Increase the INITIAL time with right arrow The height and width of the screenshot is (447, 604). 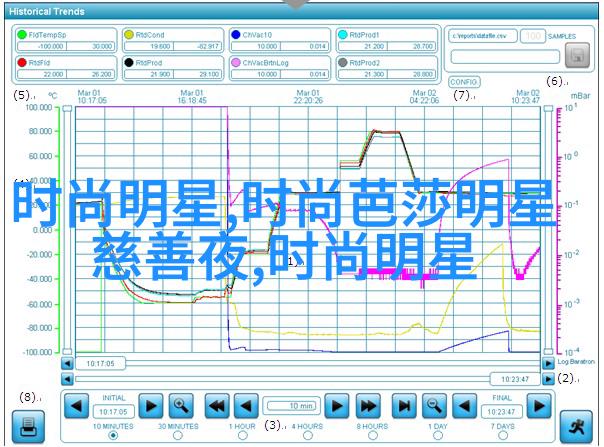click(151, 406)
